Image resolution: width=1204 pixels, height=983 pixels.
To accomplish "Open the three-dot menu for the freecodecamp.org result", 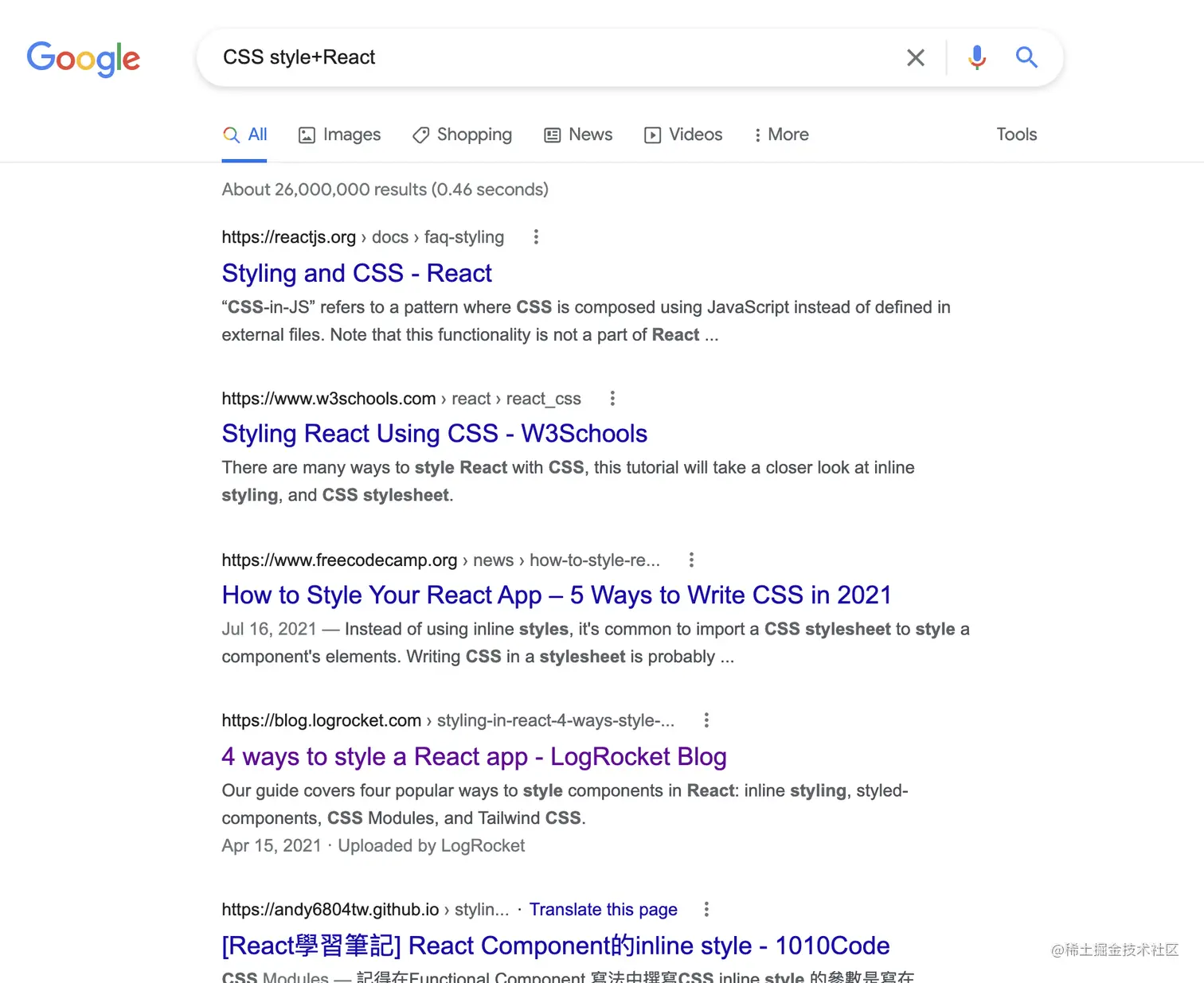I will 691,560.
